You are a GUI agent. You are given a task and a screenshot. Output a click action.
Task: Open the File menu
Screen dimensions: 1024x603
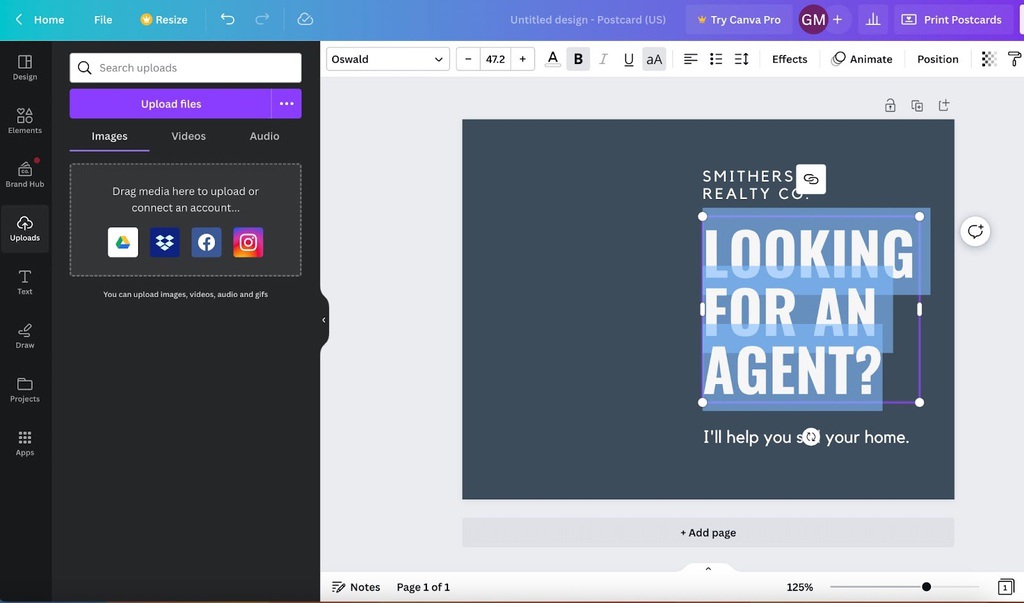pos(103,20)
